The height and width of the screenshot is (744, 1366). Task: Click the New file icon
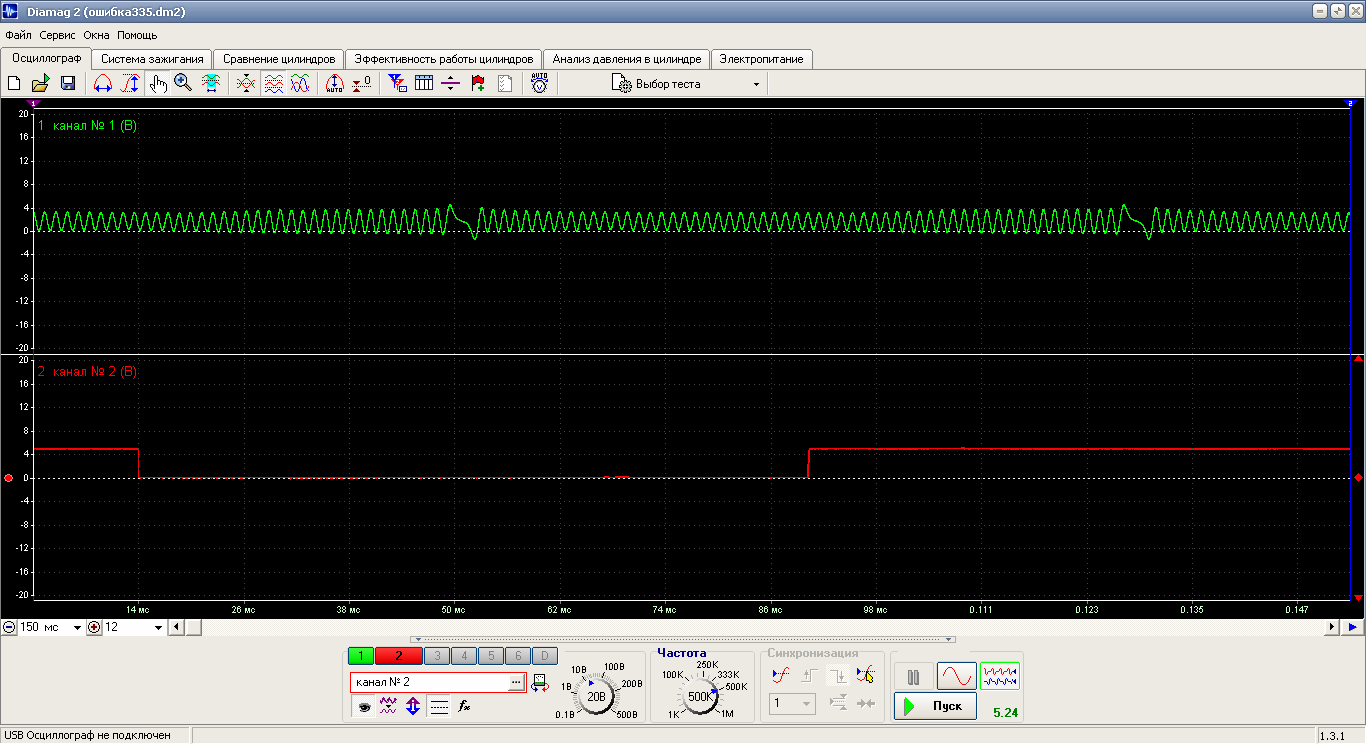pos(14,84)
